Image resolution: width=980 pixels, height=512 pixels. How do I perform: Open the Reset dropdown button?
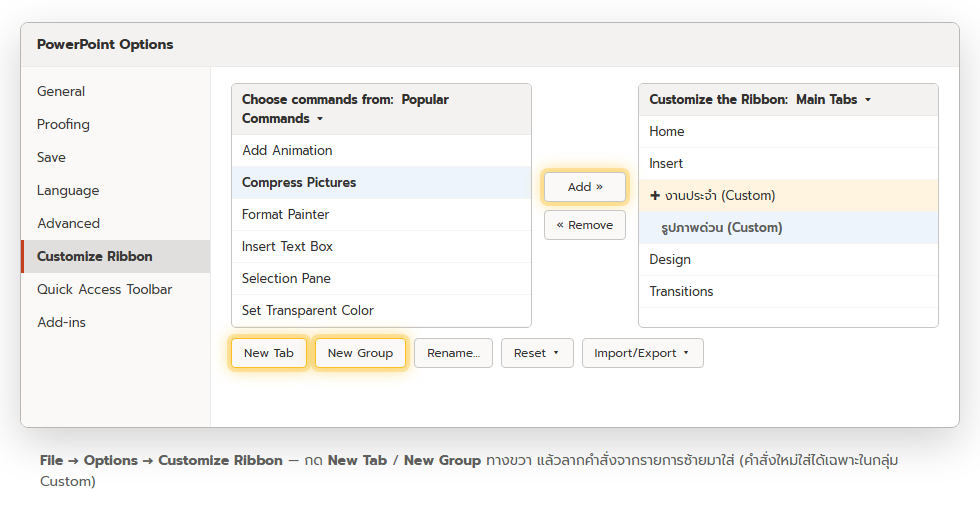pyautogui.click(x=538, y=353)
